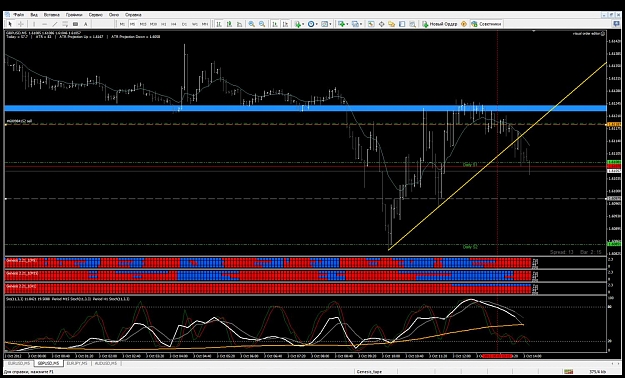The width and height of the screenshot is (625, 378).
Task: Toggle the Советники expert advisors button
Action: click(486, 24)
